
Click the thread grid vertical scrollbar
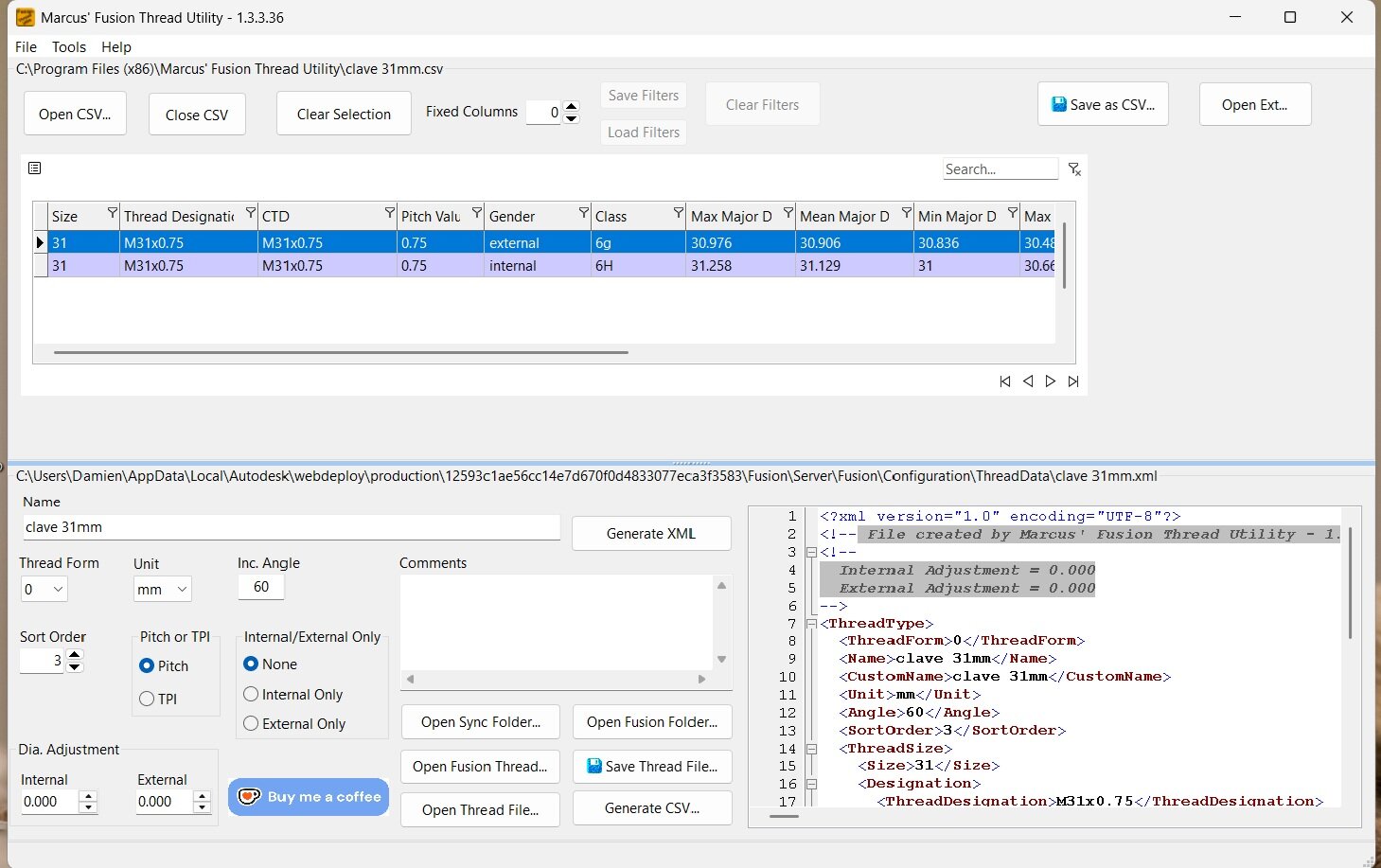click(1065, 255)
